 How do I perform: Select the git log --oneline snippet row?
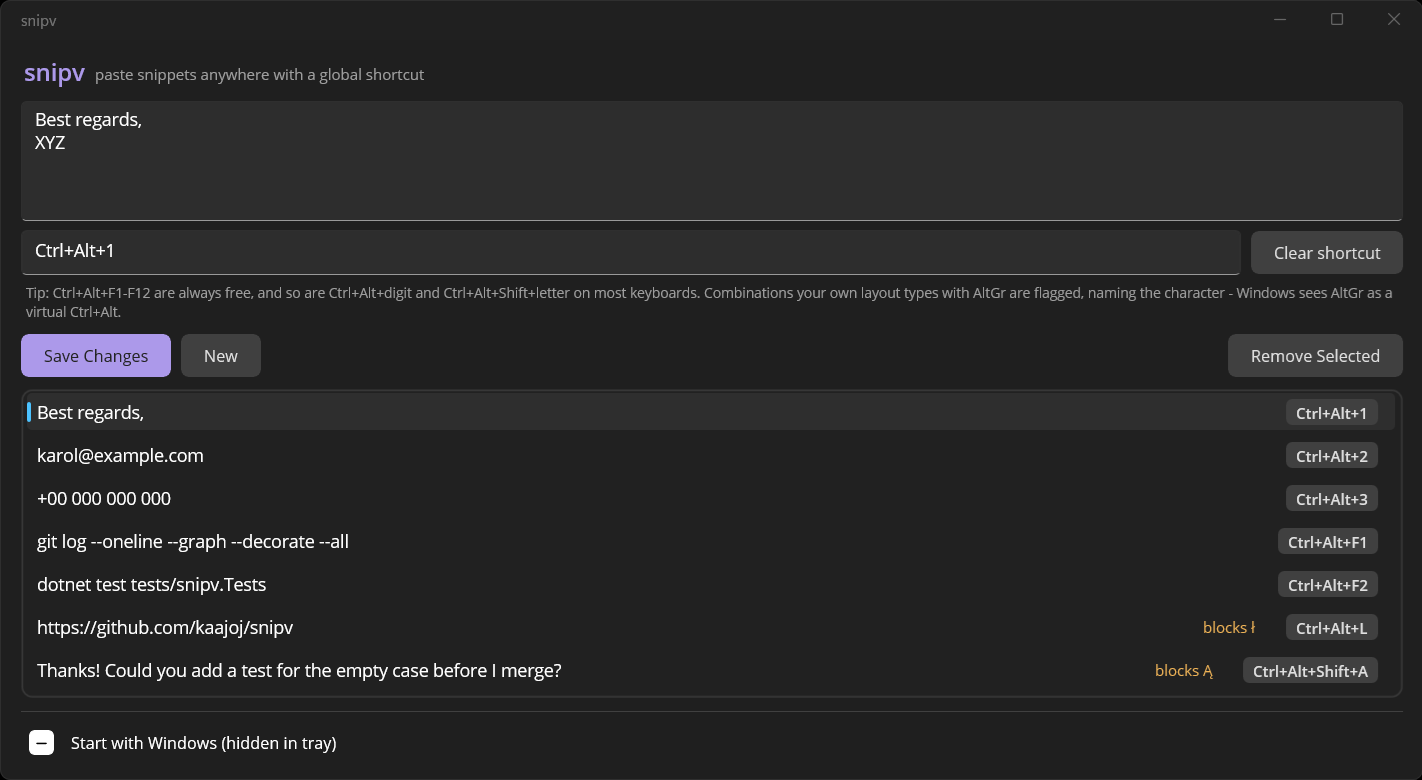click(x=711, y=541)
